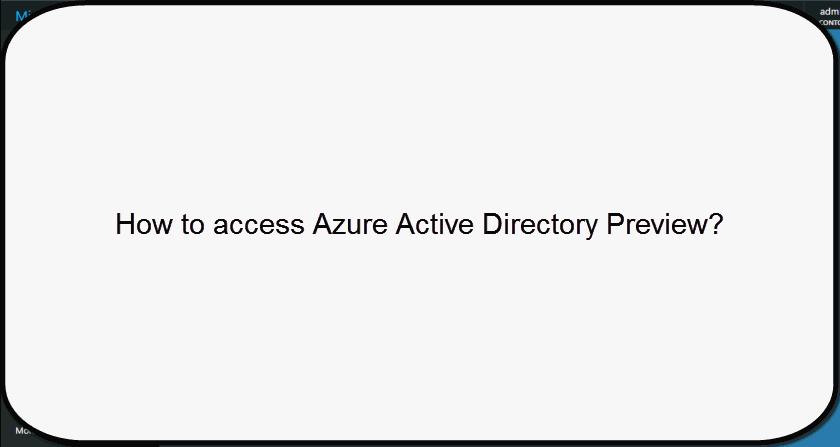840x447 pixels.
Task: Open More services in the sidebar
Action: click(x=22, y=430)
